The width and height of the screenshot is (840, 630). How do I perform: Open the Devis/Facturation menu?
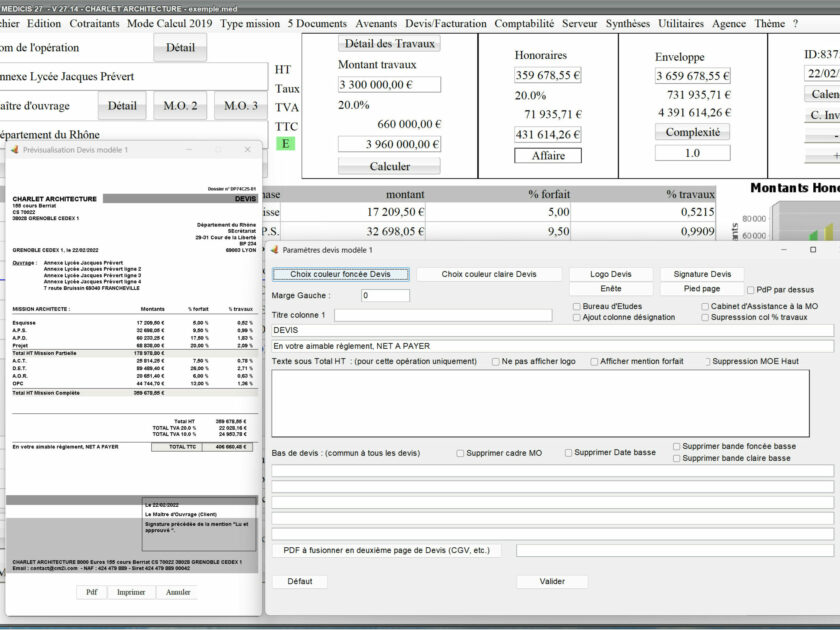tap(445, 23)
